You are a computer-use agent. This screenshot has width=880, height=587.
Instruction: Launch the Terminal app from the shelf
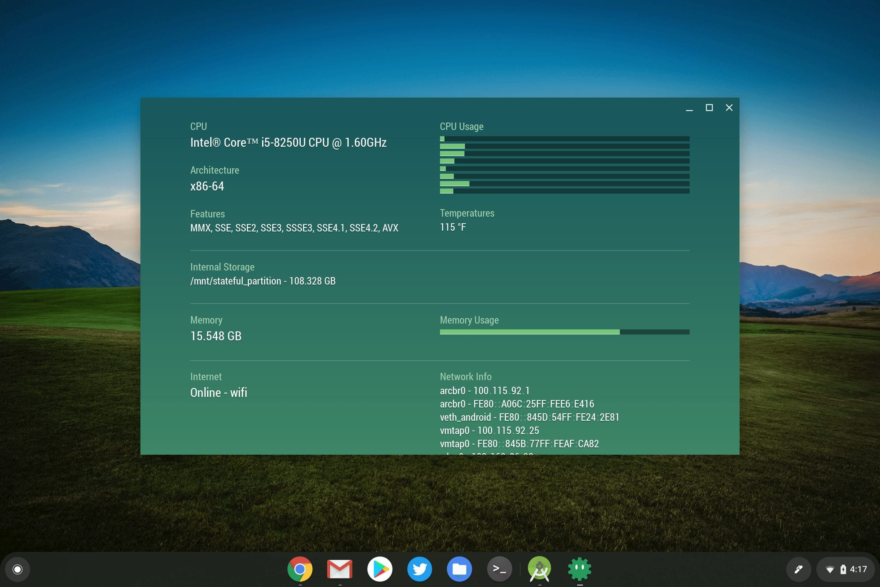[x=499, y=569]
